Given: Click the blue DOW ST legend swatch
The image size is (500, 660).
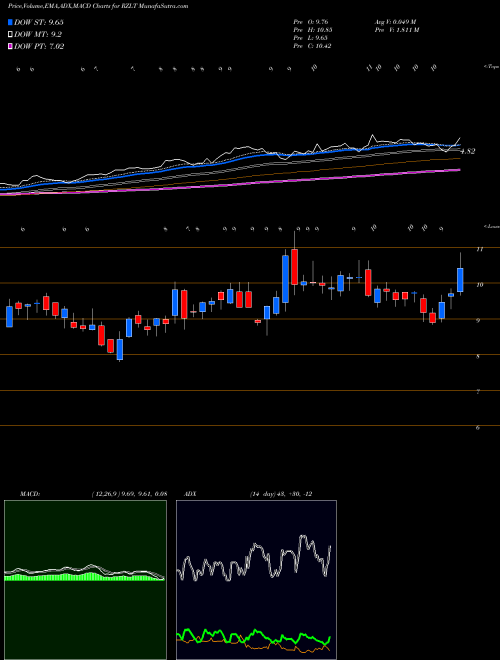Looking at the screenshot, I should tap(11, 22).
